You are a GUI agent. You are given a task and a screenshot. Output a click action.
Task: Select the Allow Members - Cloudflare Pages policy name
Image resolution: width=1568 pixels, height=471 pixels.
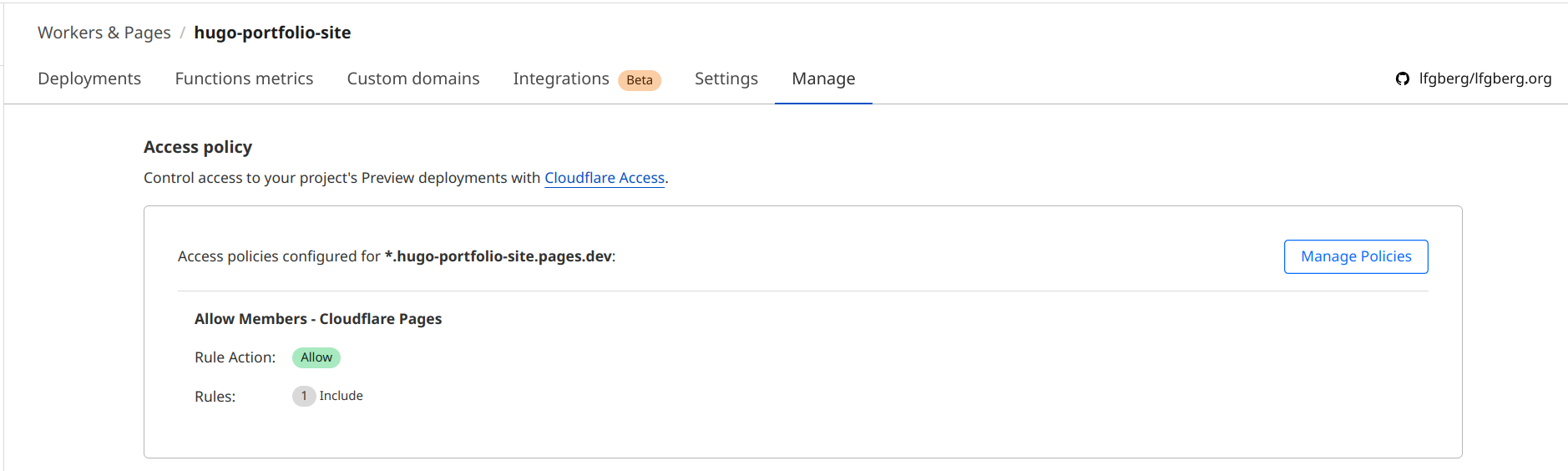click(x=318, y=319)
